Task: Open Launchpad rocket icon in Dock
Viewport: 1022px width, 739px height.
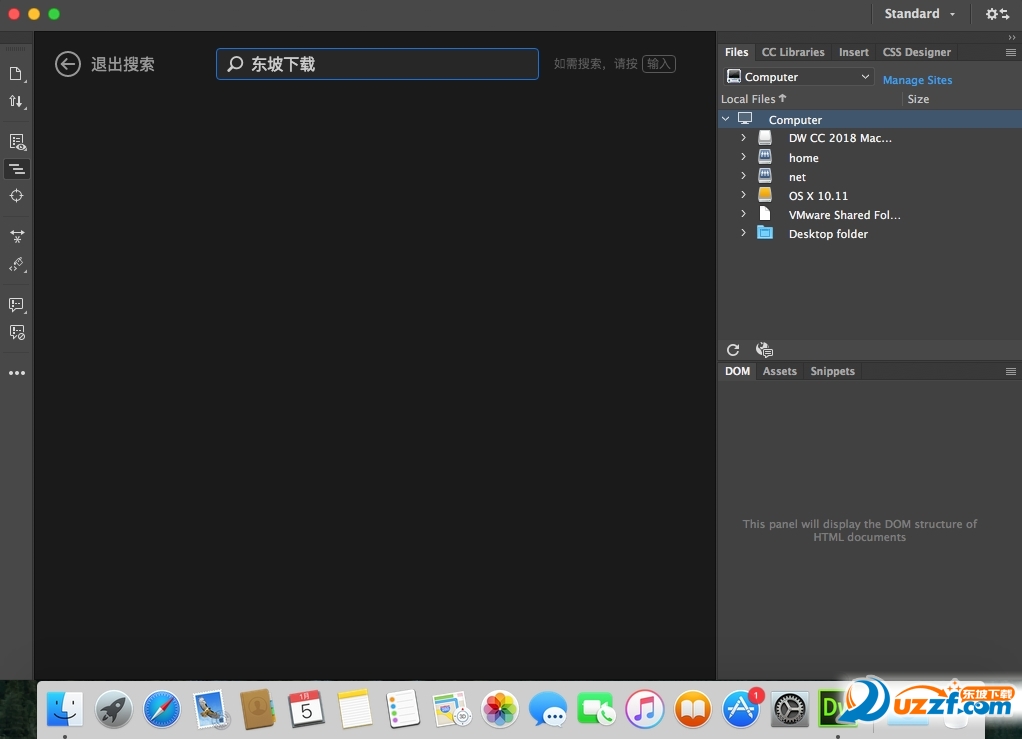Action: pyautogui.click(x=113, y=709)
